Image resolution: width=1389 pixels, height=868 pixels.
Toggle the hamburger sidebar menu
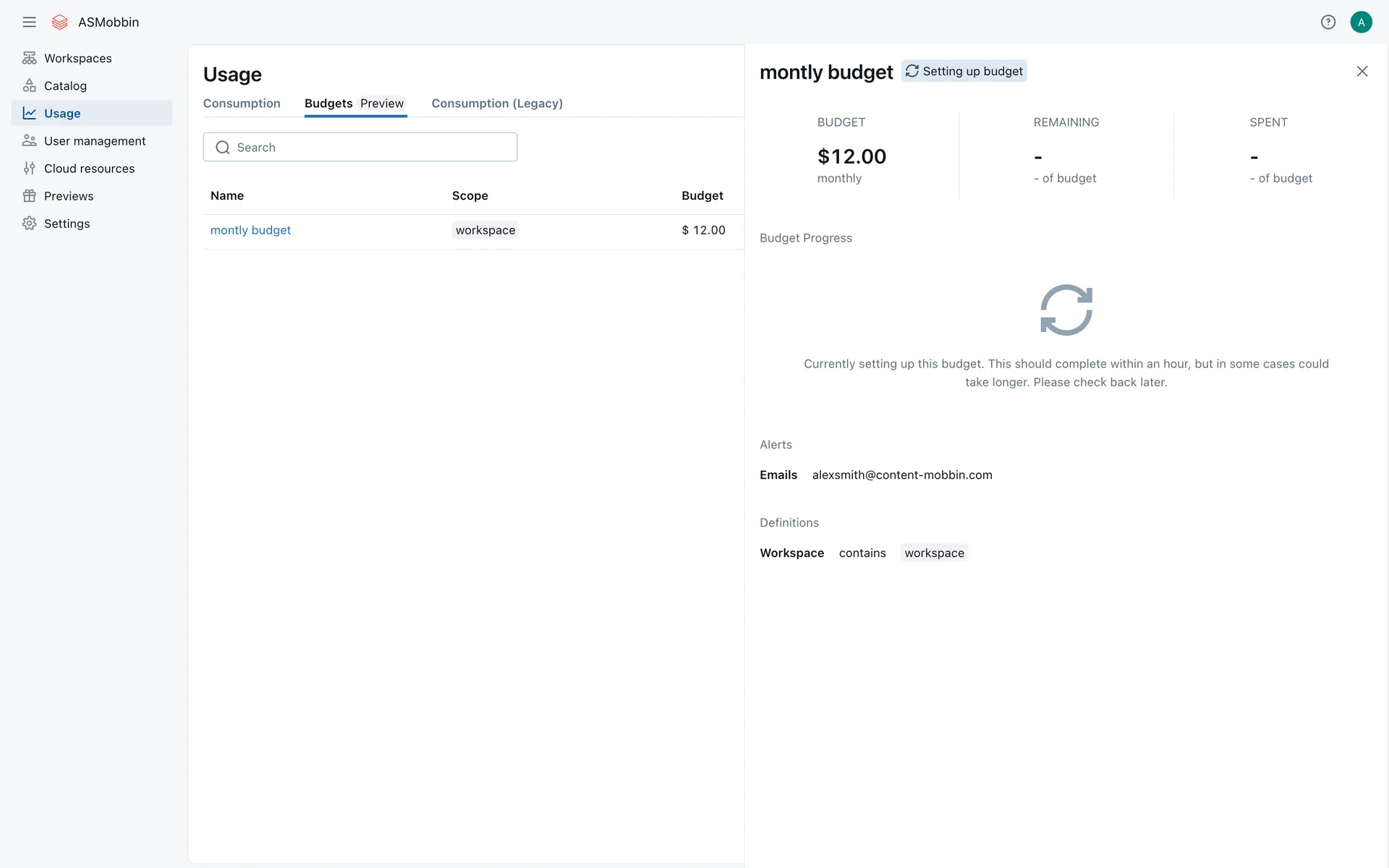pyautogui.click(x=29, y=22)
